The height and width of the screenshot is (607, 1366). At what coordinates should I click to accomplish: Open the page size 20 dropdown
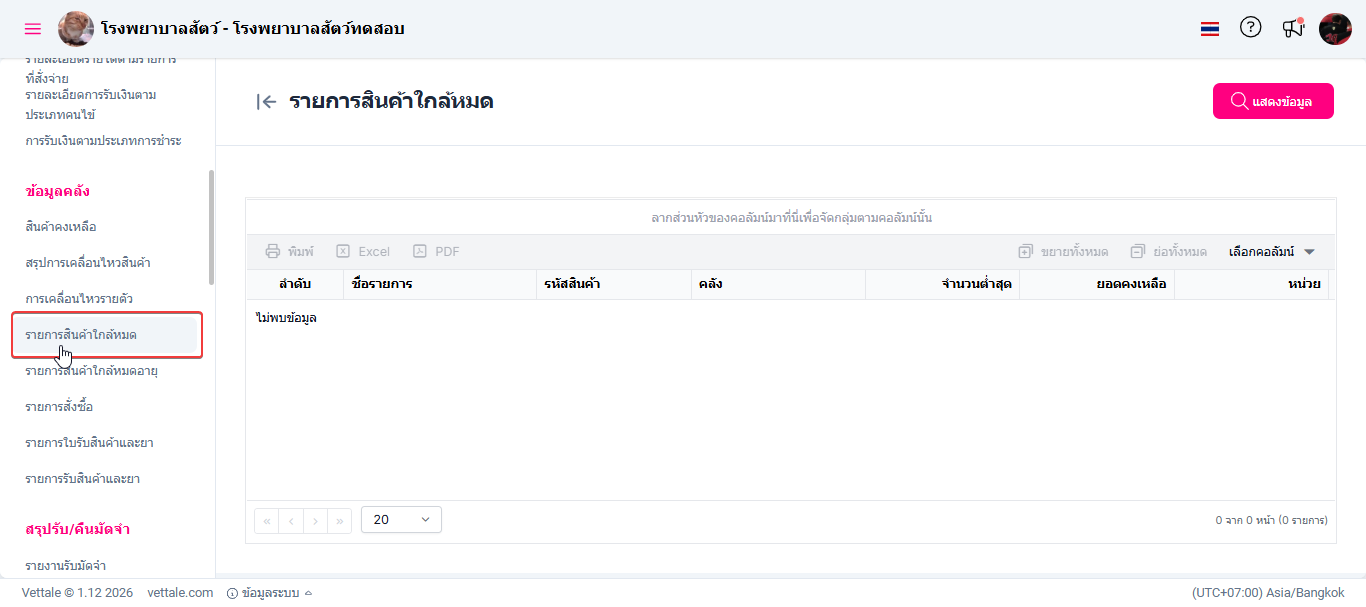pos(401,520)
